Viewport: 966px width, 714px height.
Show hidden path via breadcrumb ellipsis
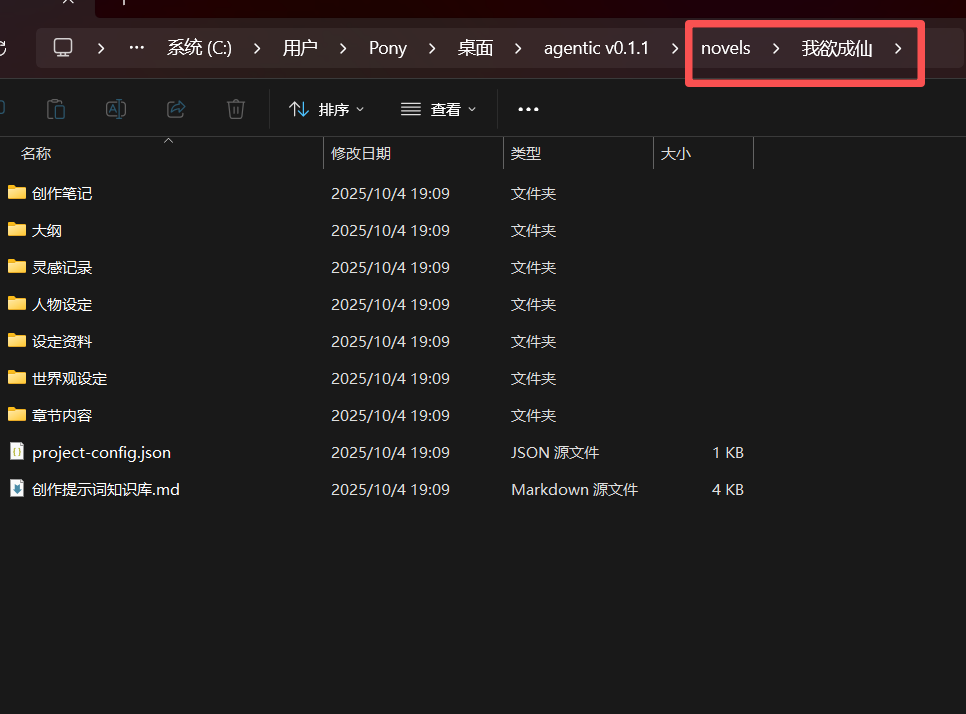point(137,48)
